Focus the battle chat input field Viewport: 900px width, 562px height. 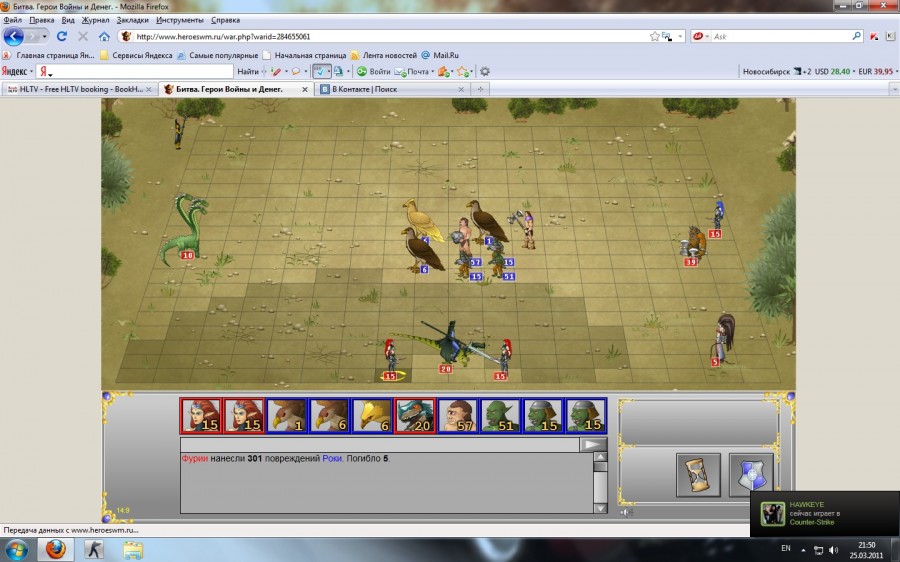click(x=379, y=444)
